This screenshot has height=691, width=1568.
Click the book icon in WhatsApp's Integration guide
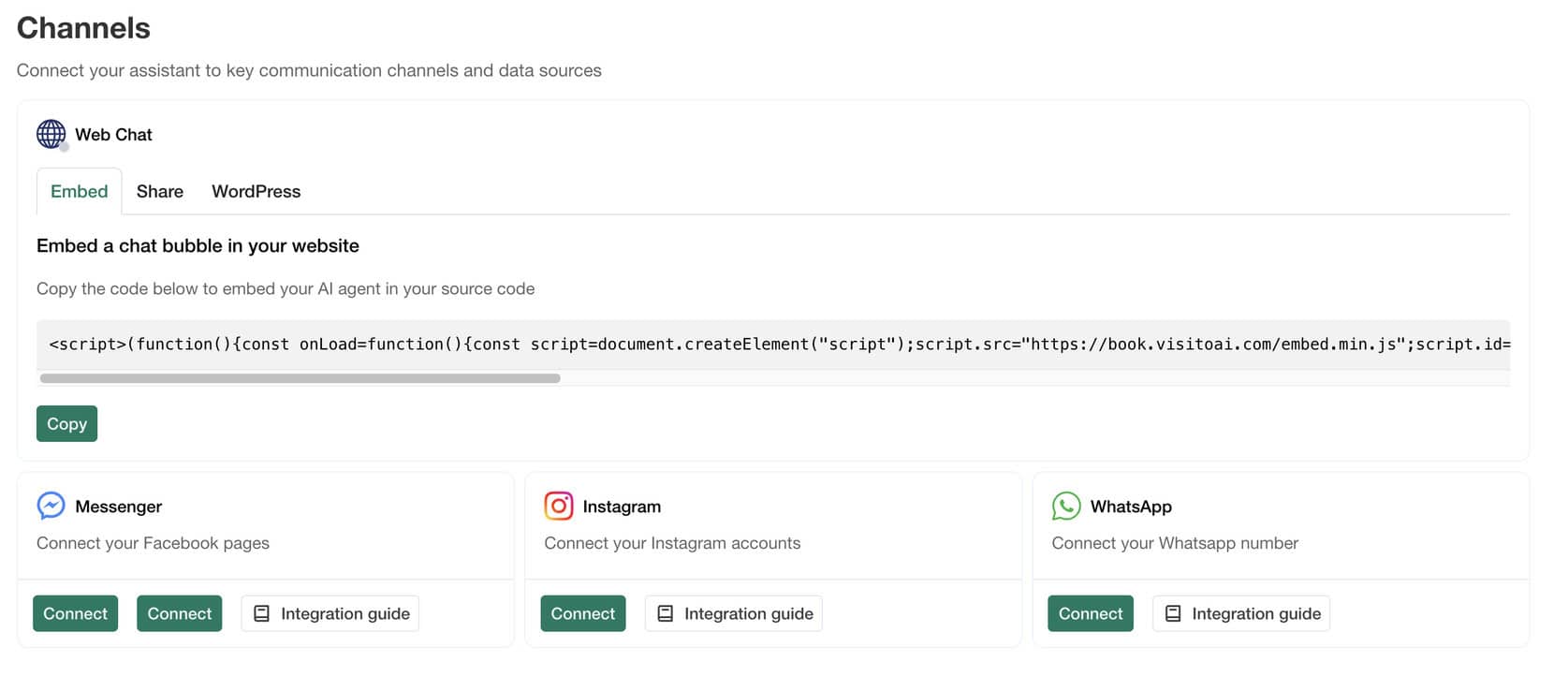pos(1173,613)
